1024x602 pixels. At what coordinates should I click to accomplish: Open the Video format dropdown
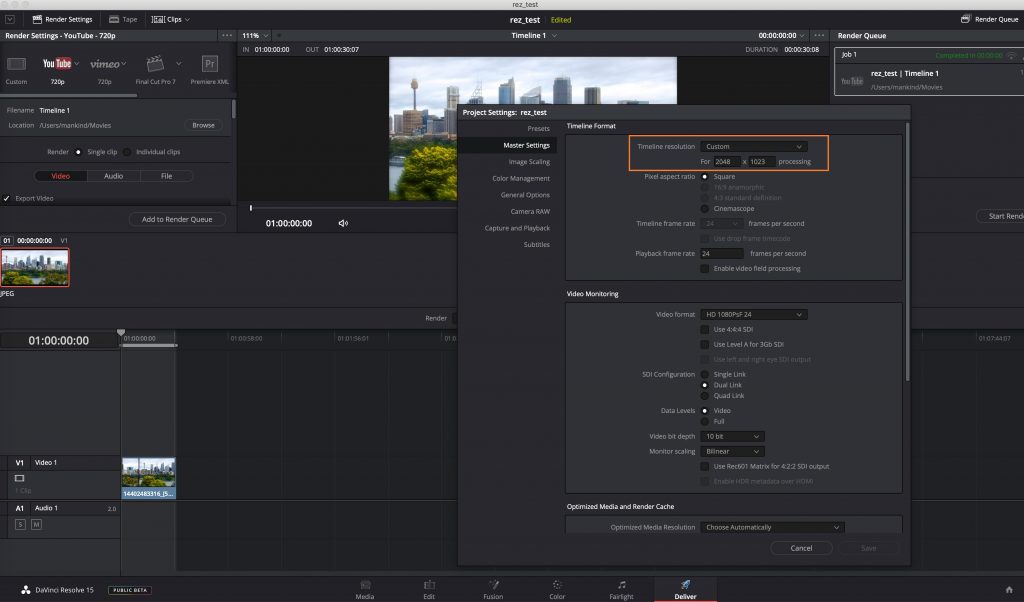tap(754, 315)
